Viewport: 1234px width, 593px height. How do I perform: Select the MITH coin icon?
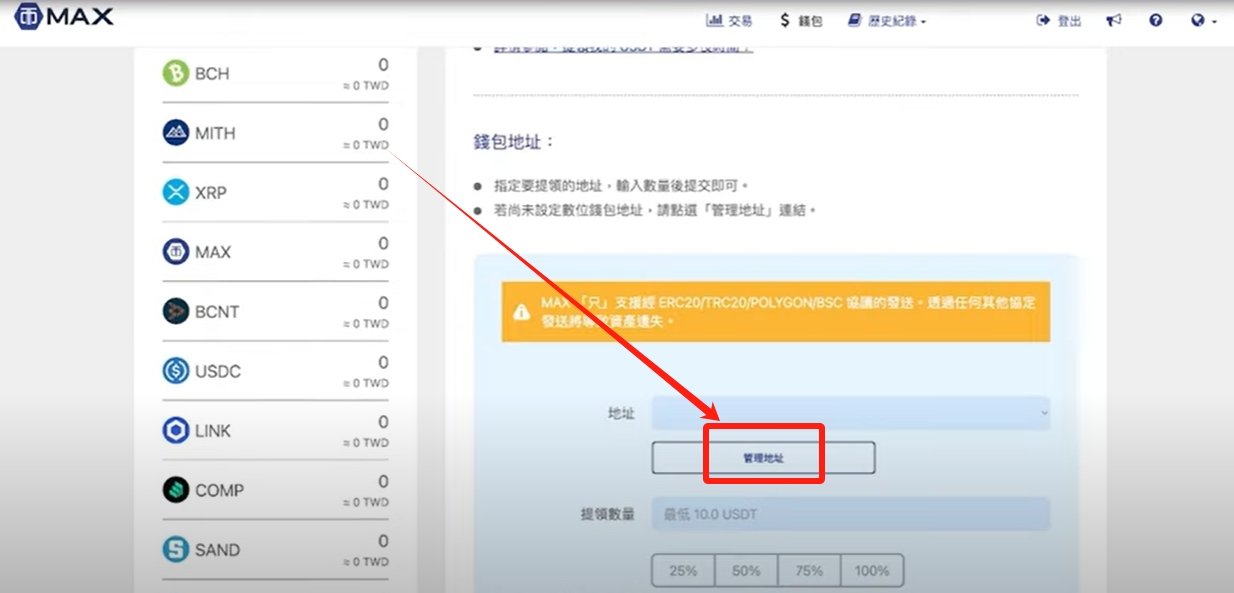coord(176,133)
